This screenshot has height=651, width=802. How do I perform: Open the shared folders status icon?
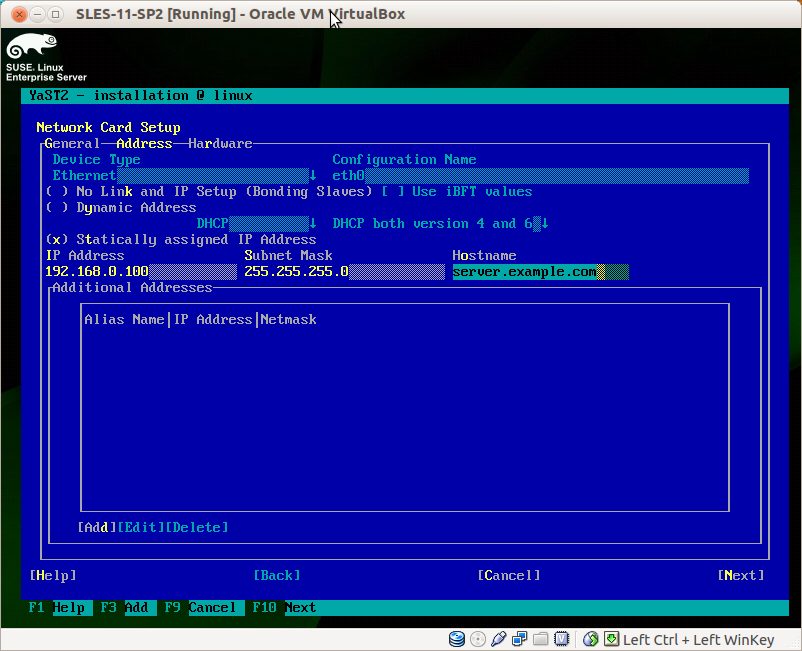(x=541, y=639)
